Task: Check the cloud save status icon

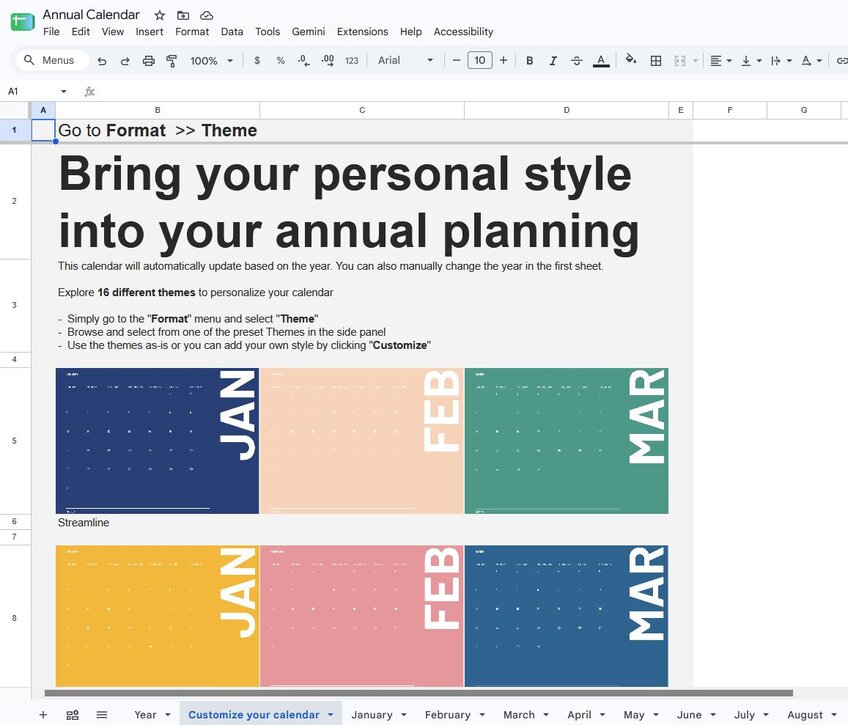Action: 206,15
